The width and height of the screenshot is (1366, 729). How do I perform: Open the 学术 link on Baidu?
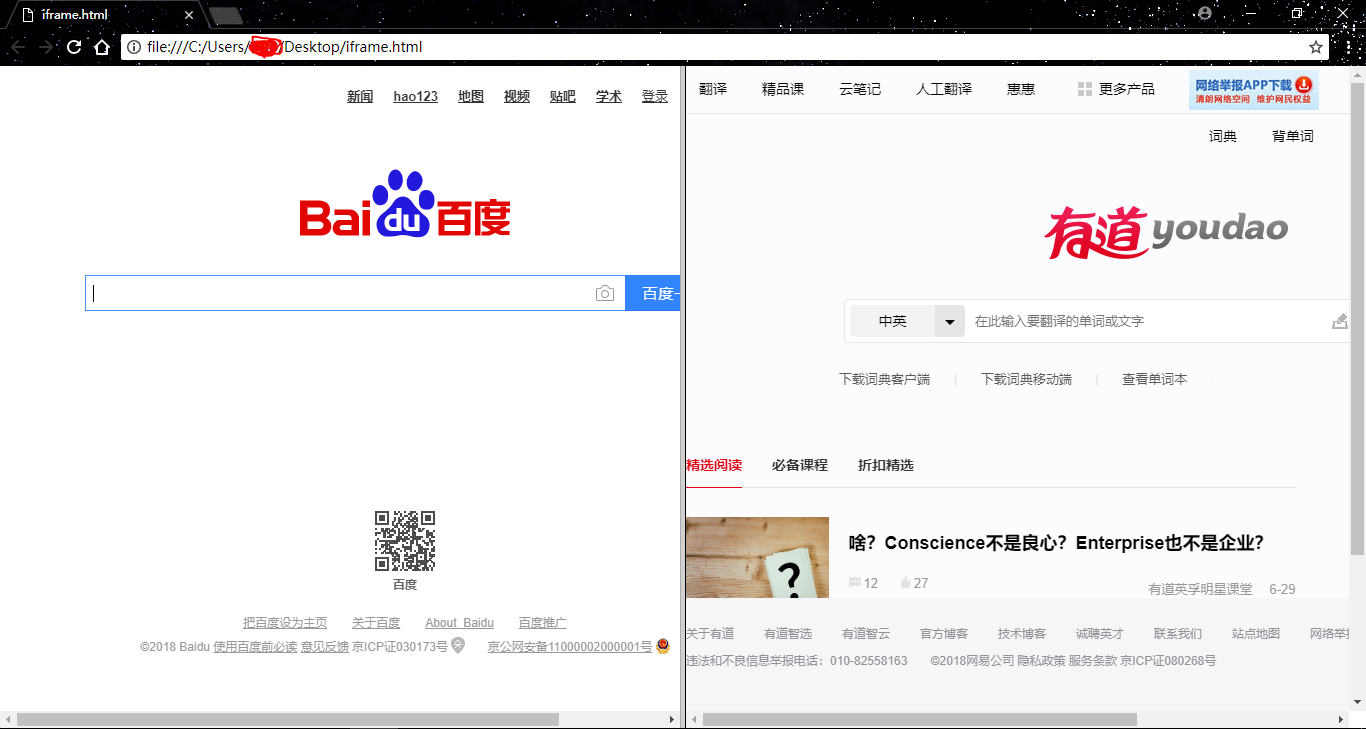pos(609,96)
